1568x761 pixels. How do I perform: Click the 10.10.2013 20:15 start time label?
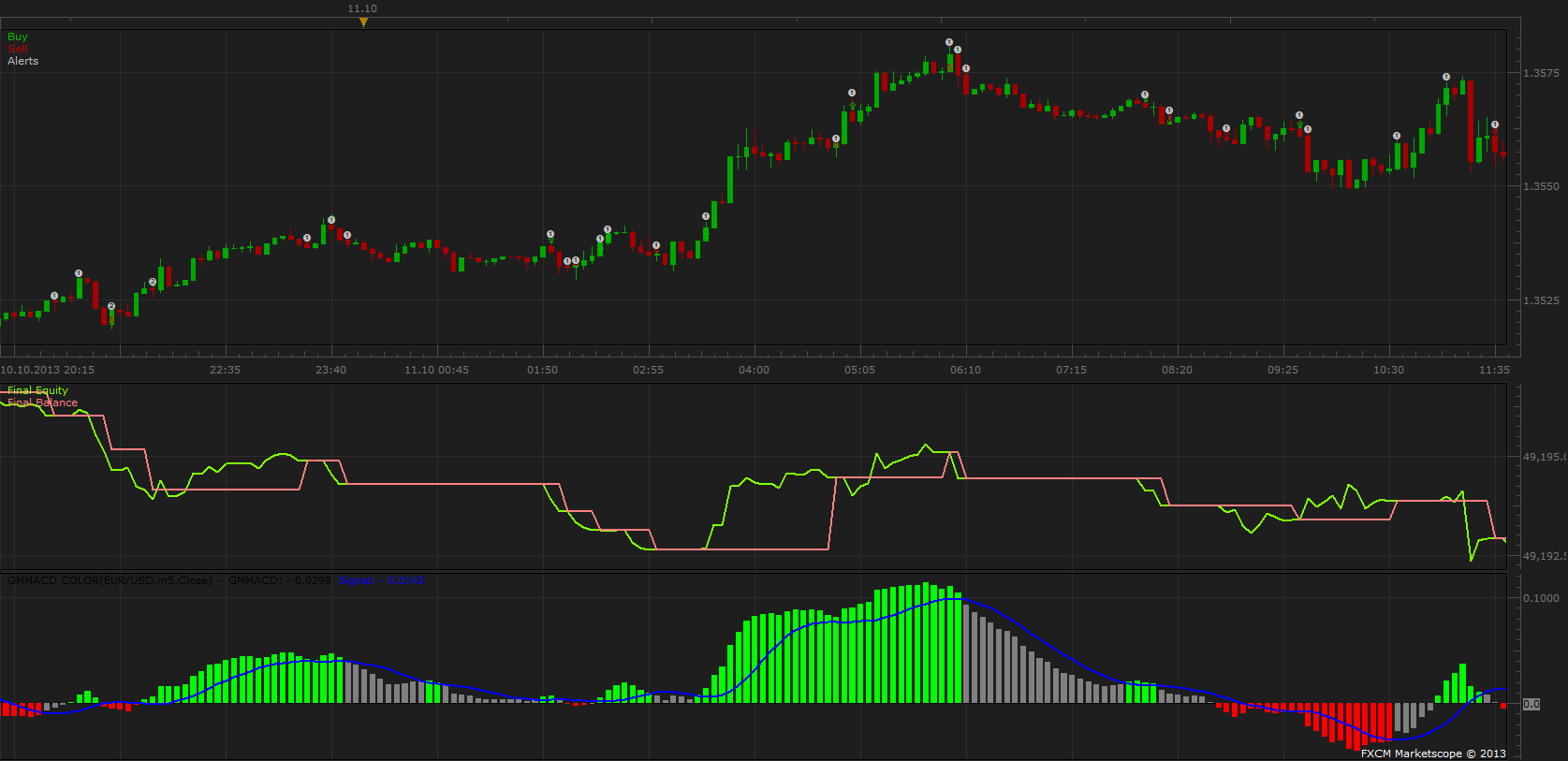pos(48,370)
